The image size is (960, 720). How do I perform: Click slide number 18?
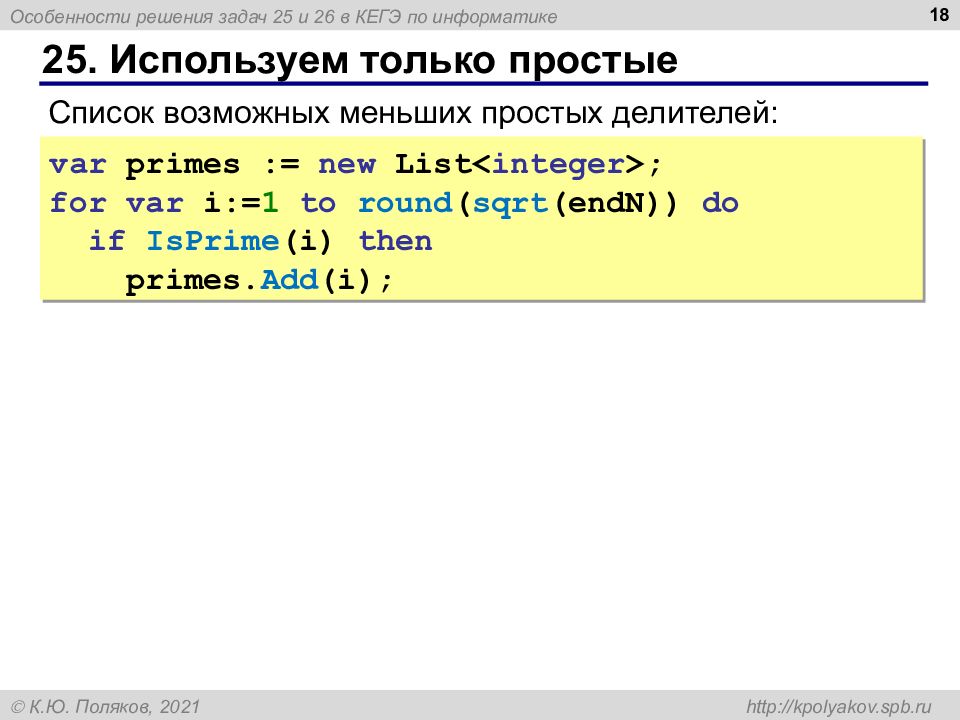939,14
